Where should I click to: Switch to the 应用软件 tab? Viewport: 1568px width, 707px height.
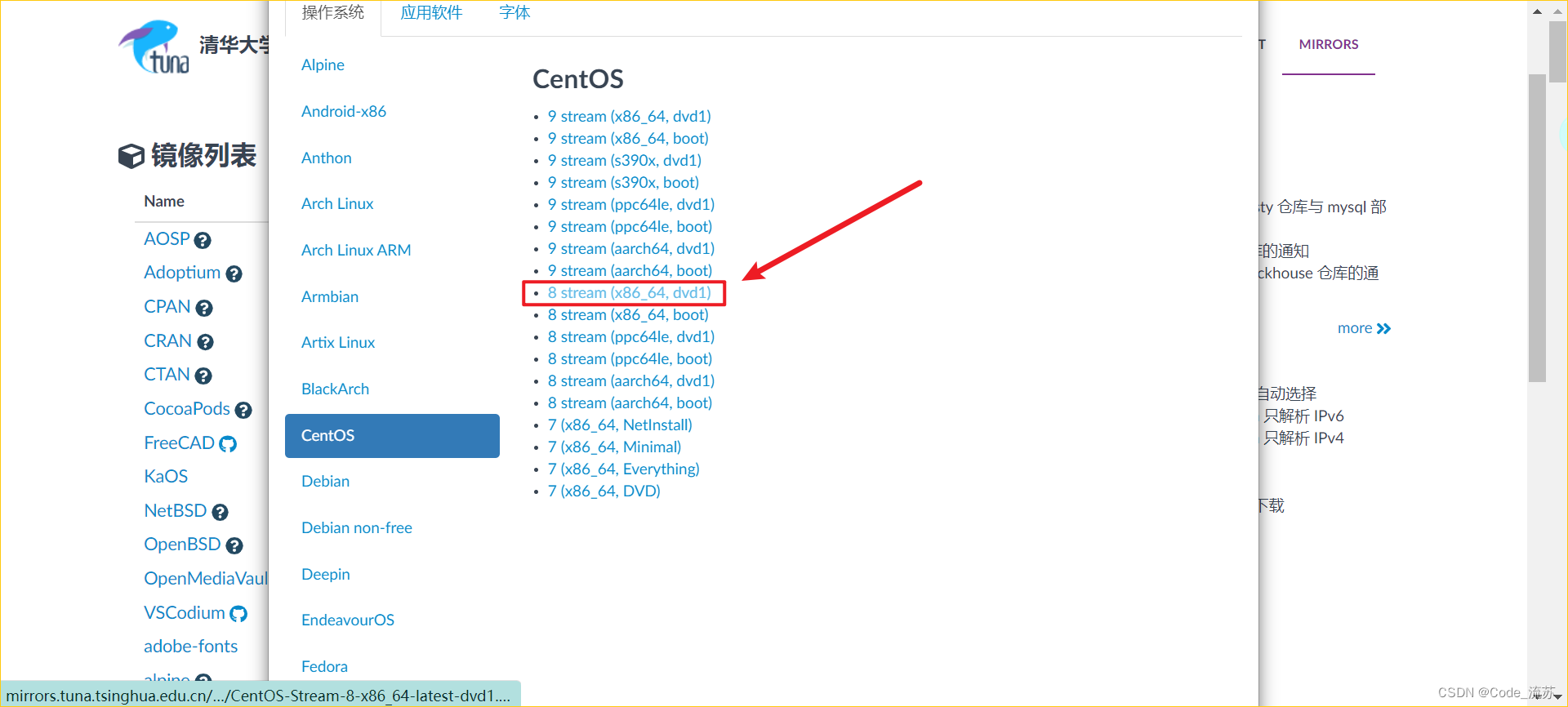coord(431,13)
